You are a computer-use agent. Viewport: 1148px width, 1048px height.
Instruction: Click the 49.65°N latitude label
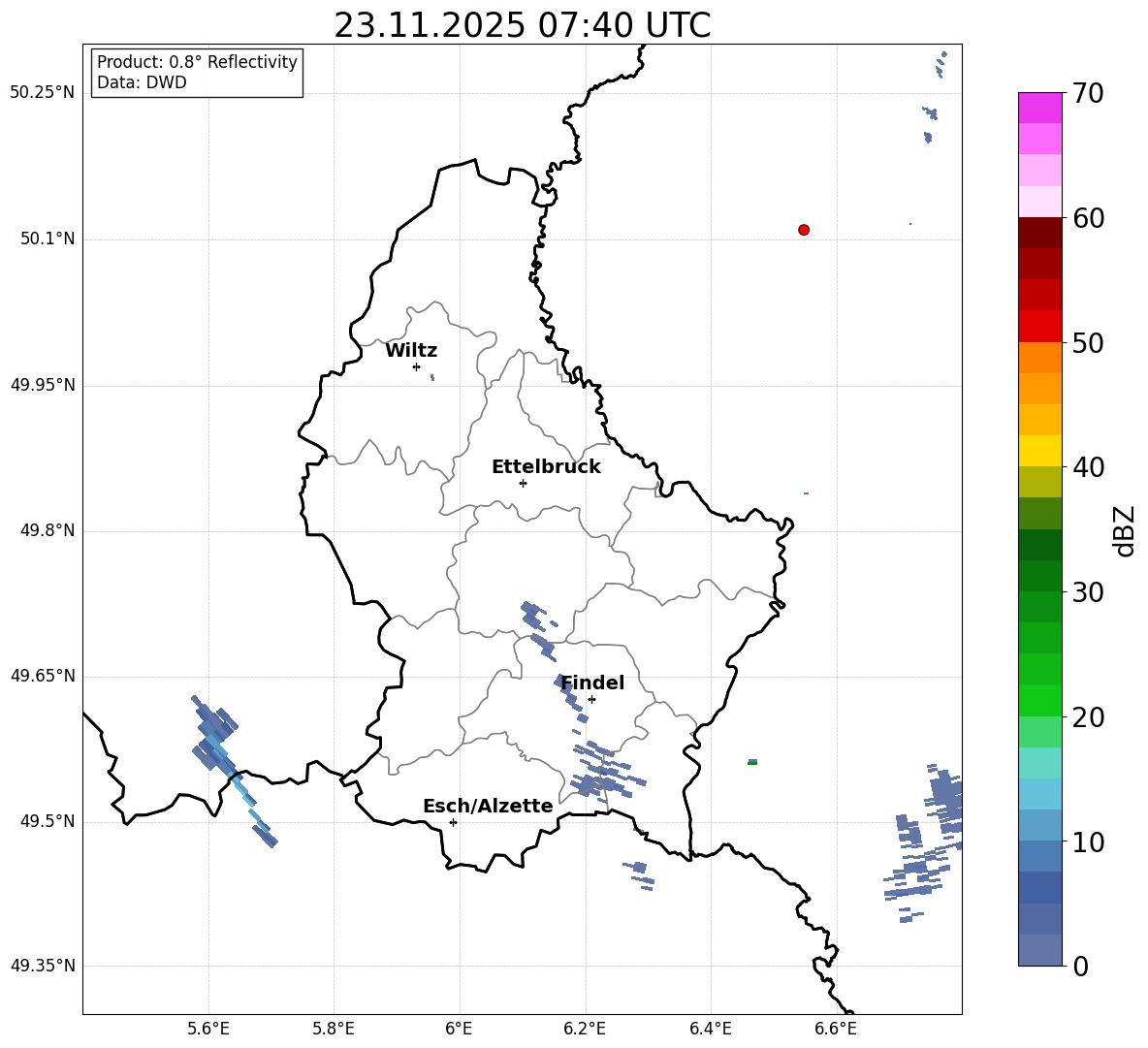coord(43,676)
